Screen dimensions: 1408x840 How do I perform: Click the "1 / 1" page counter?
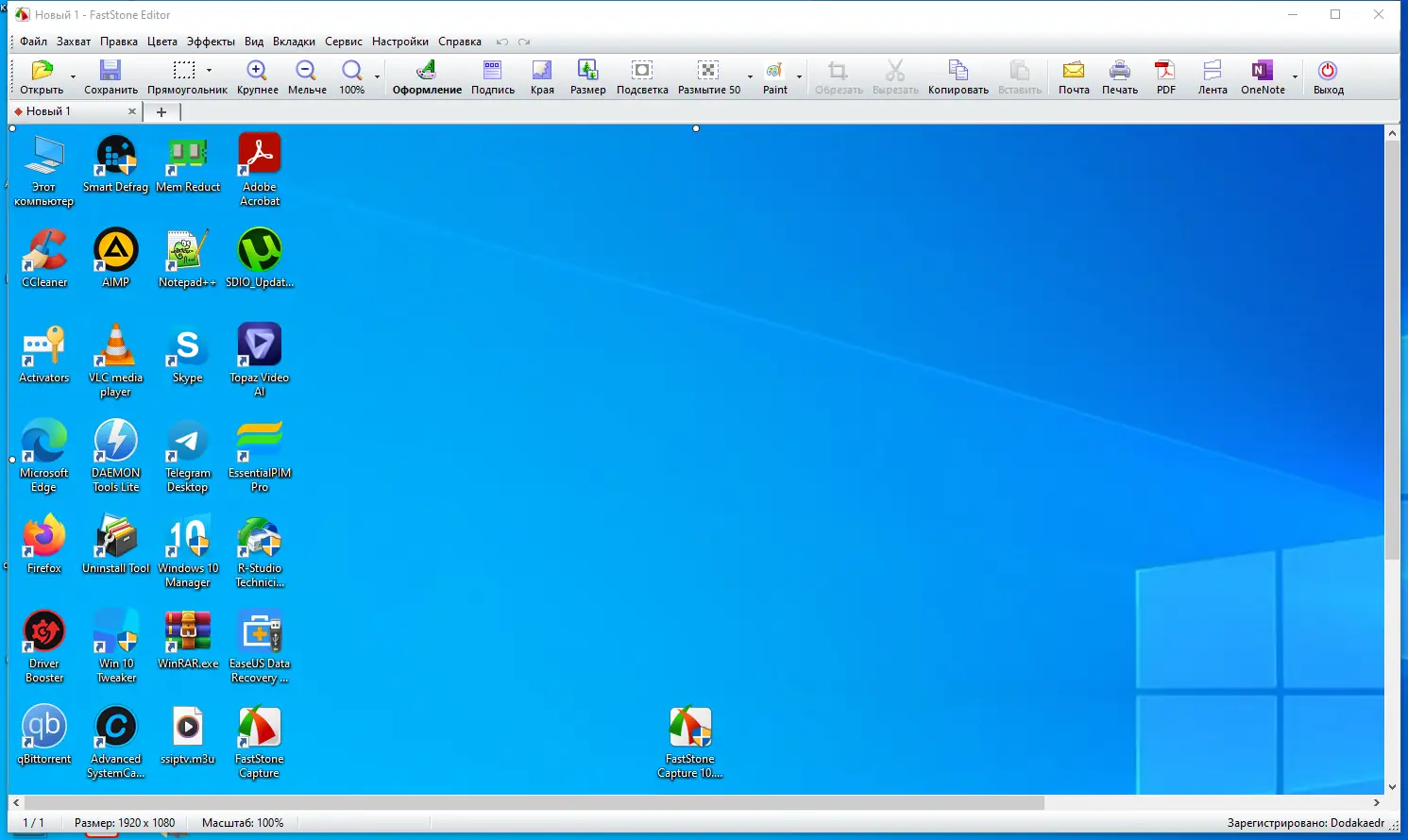pos(34,823)
